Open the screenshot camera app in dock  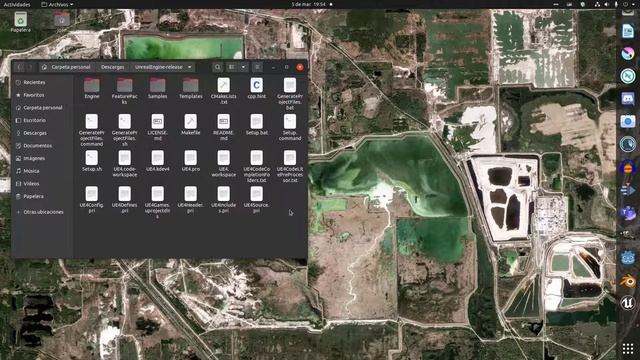point(628,121)
